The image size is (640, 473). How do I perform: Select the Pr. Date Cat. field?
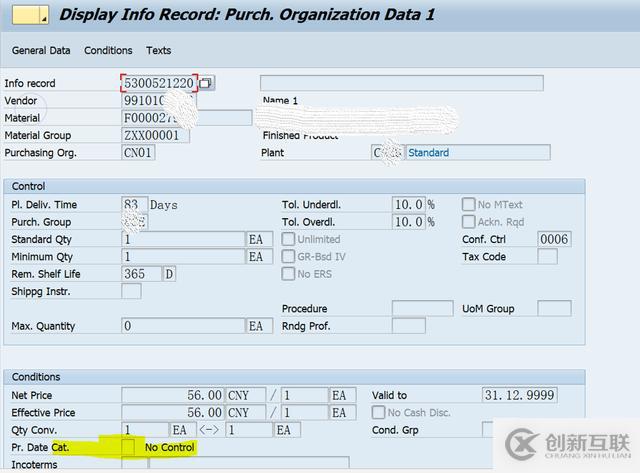128,447
